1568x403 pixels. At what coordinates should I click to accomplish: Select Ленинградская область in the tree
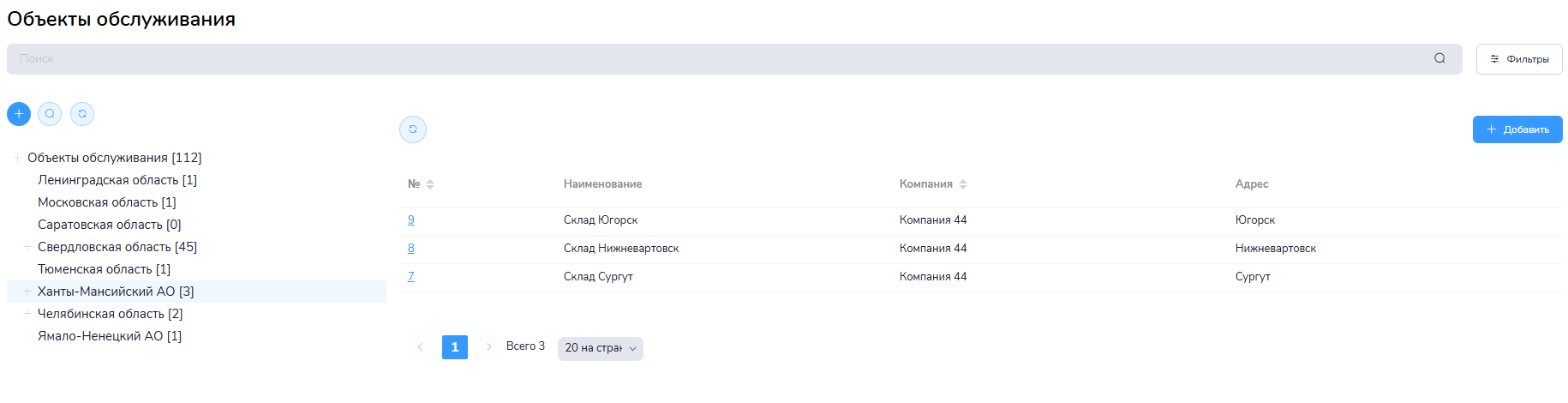click(117, 180)
